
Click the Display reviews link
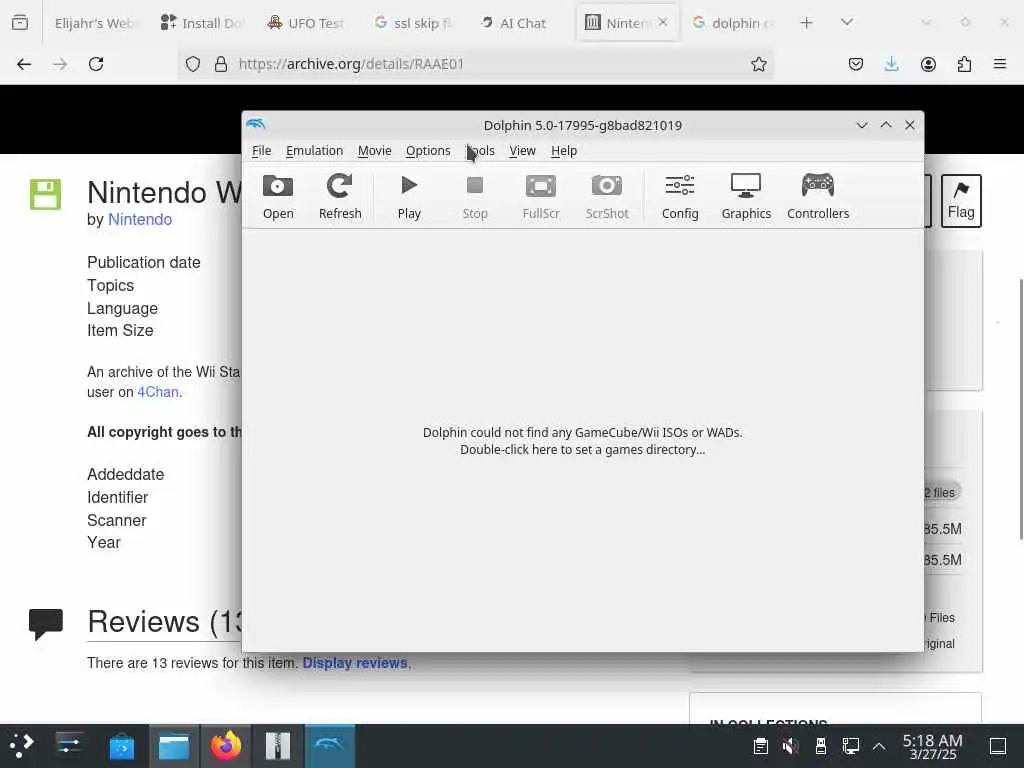355,663
